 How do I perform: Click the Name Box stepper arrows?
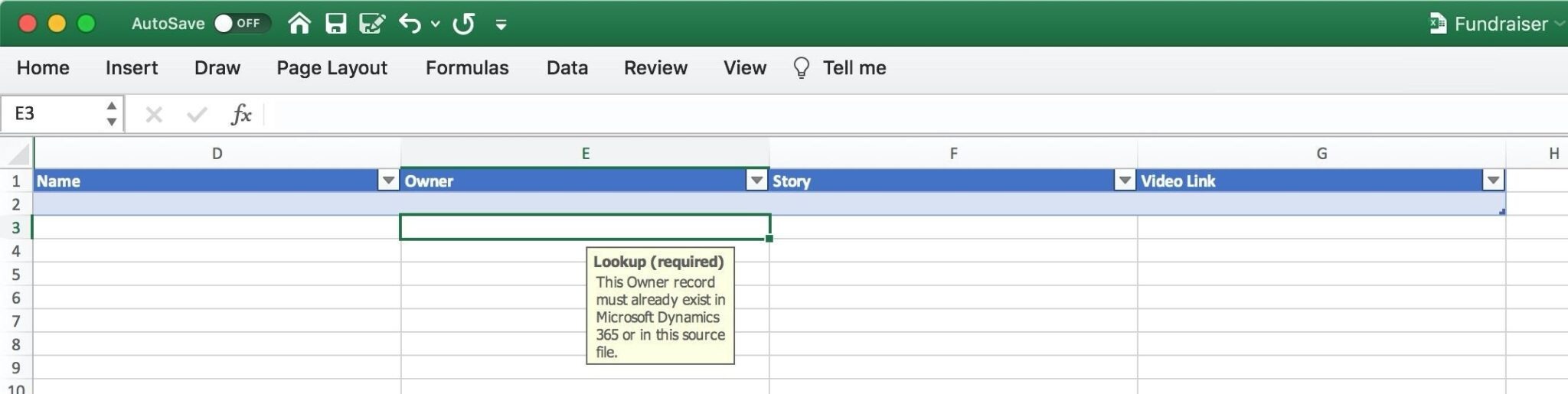point(112,114)
